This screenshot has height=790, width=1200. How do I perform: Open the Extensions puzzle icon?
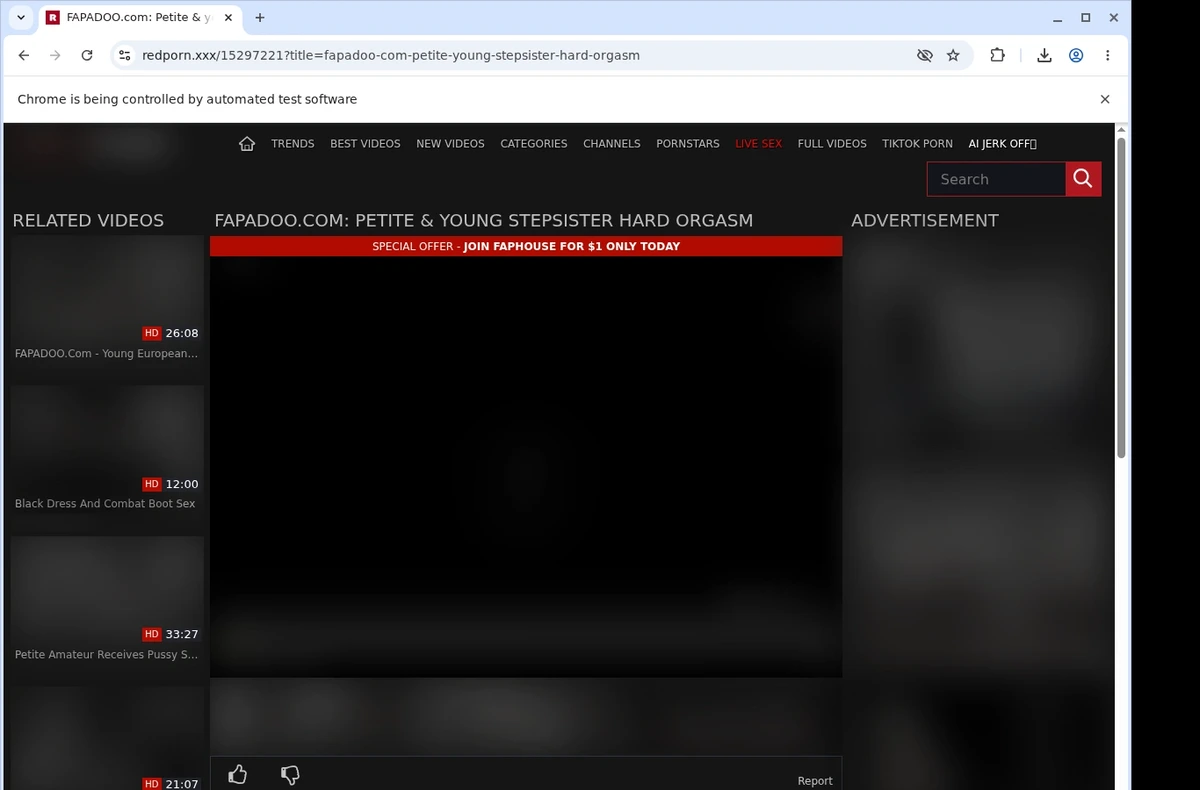tap(997, 56)
